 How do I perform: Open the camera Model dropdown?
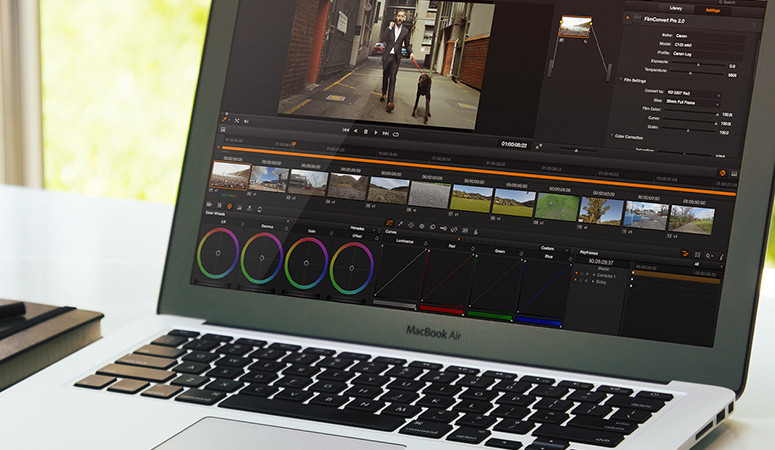pos(709,45)
